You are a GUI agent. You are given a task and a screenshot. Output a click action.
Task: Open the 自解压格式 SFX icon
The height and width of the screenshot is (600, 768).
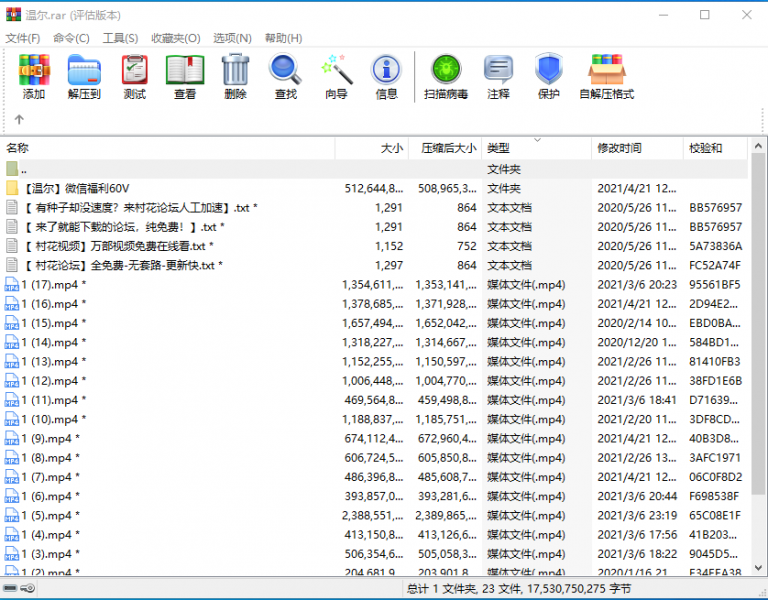607,76
